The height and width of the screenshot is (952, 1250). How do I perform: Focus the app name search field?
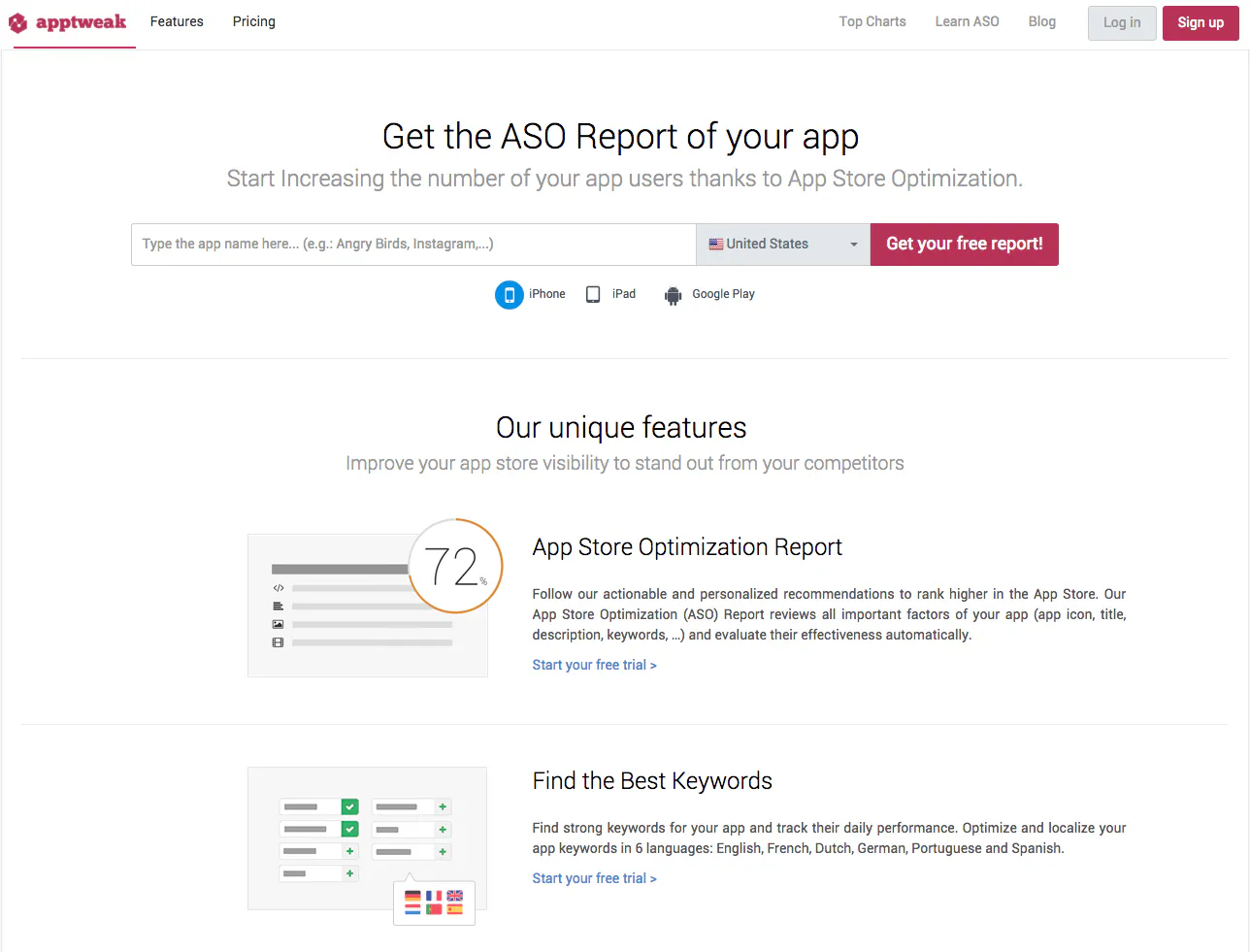pos(413,245)
